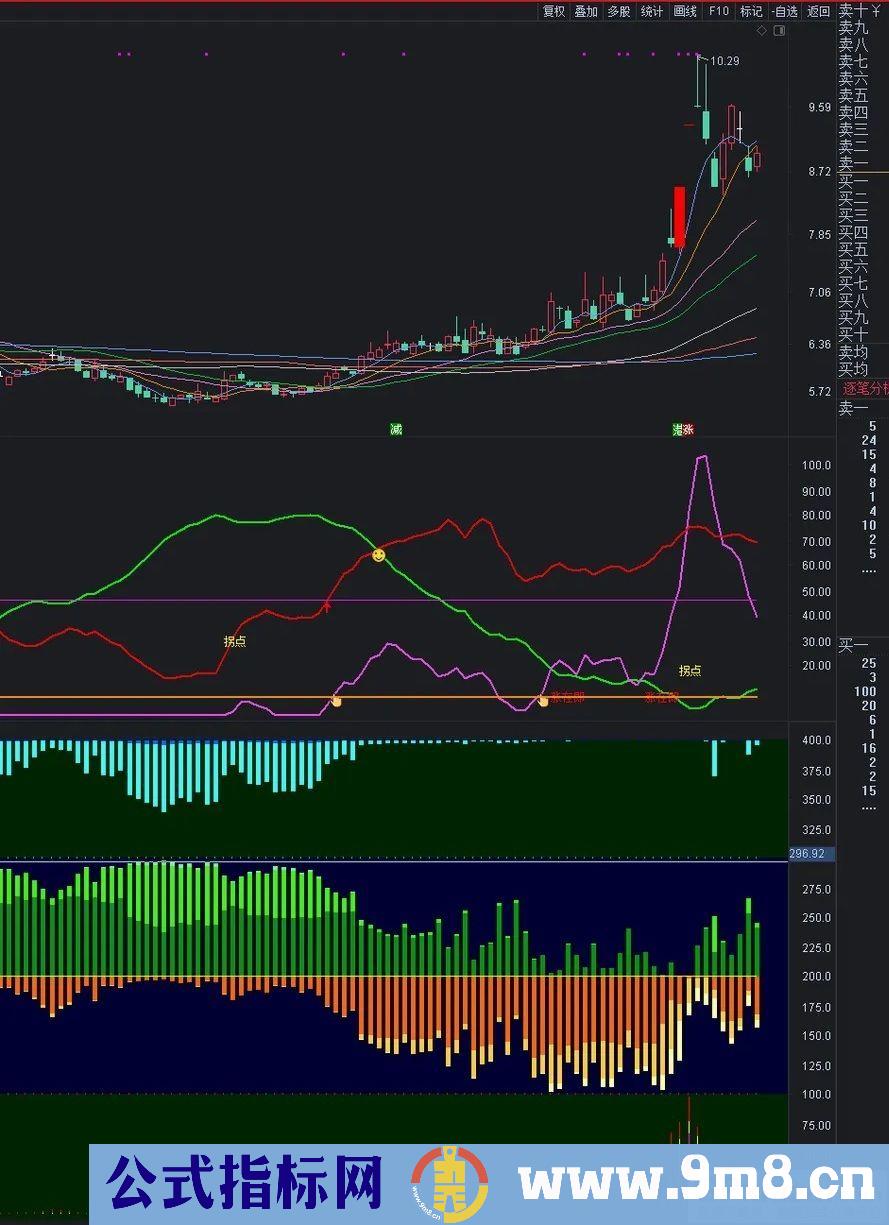Image resolution: width=889 pixels, height=1225 pixels.
Task: Click the tall solid red candlestick bar
Action: click(680, 217)
